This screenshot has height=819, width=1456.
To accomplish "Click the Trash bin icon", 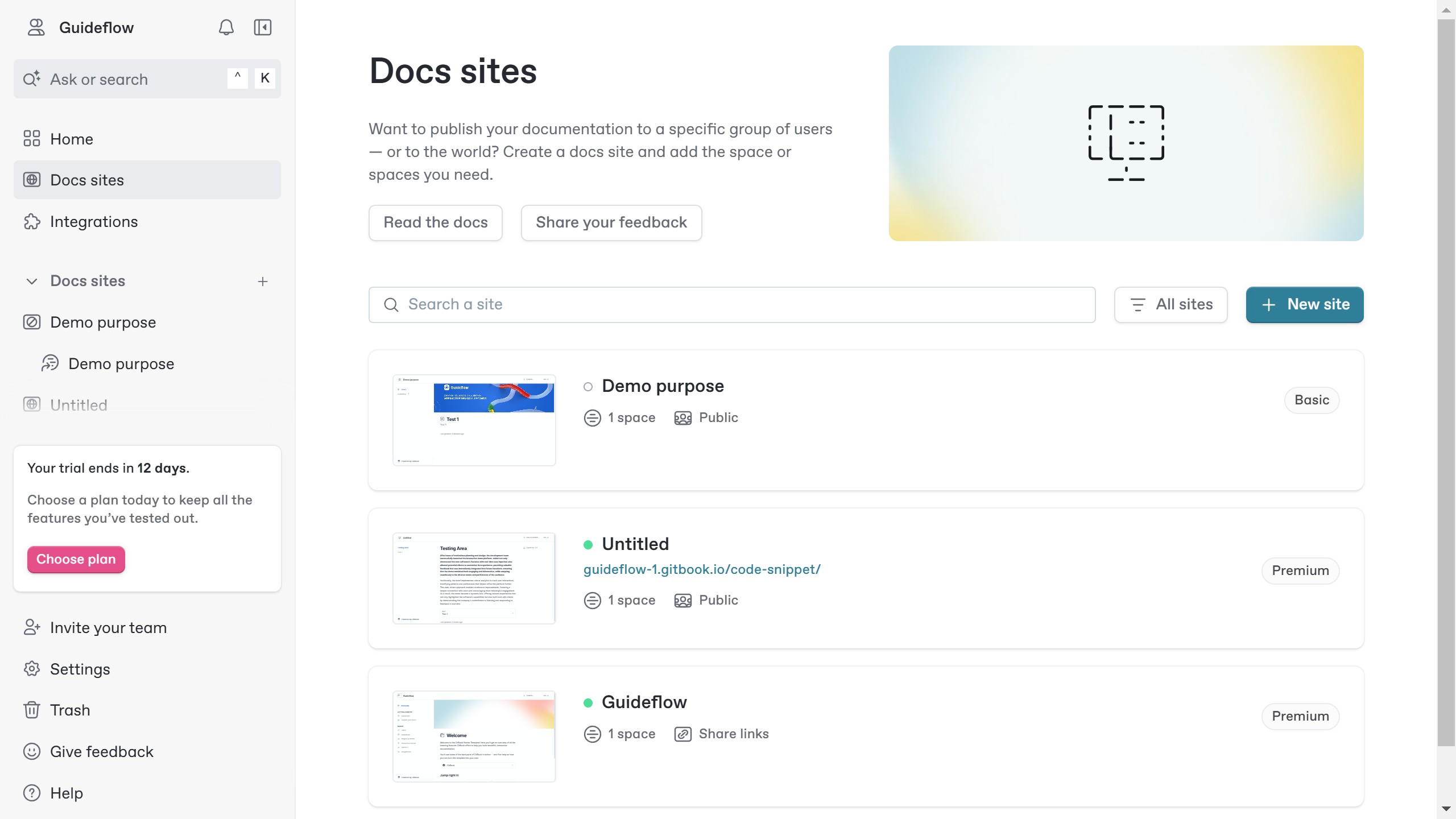I will tap(32, 710).
